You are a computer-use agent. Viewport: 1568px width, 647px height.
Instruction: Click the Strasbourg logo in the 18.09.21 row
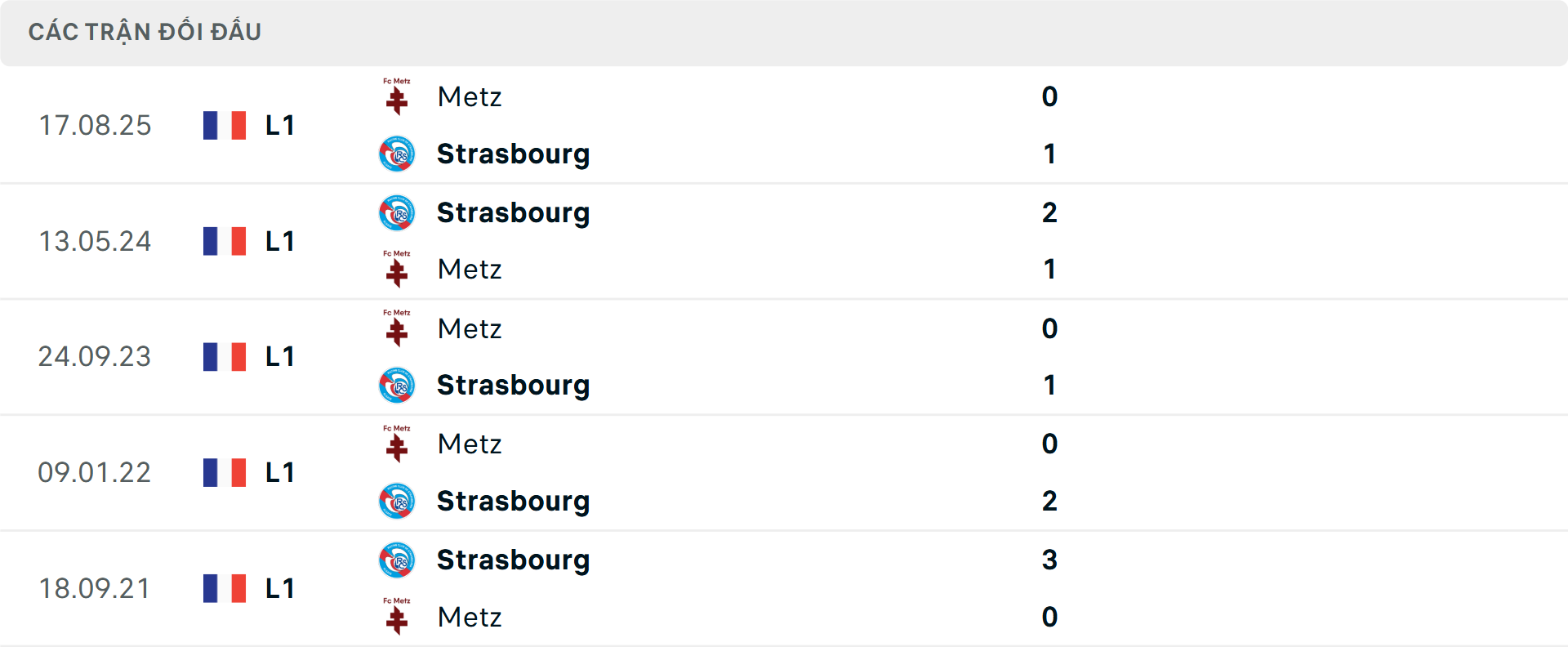[x=397, y=560]
